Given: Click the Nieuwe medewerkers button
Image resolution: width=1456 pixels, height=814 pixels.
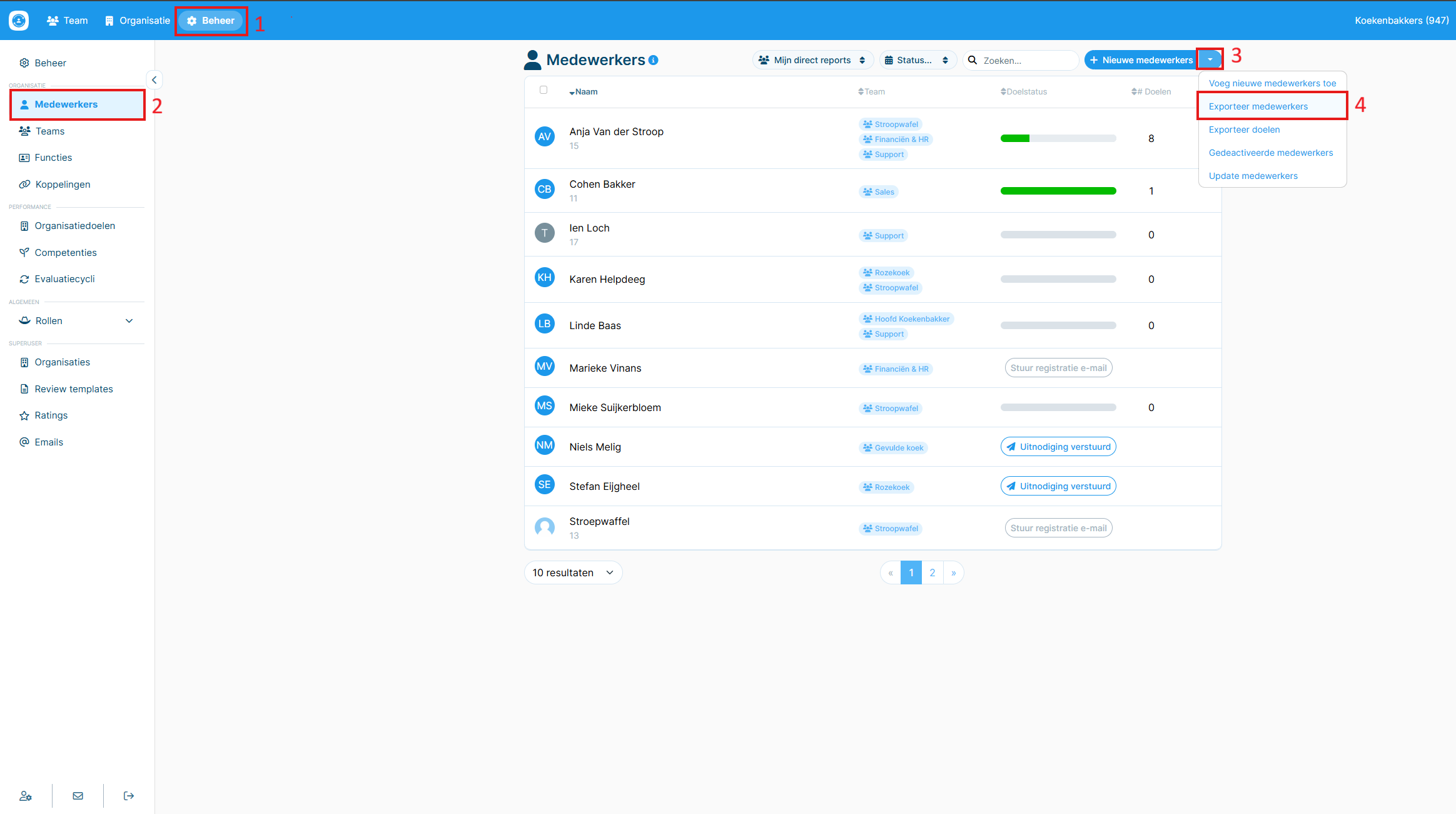Looking at the screenshot, I should (x=1141, y=60).
